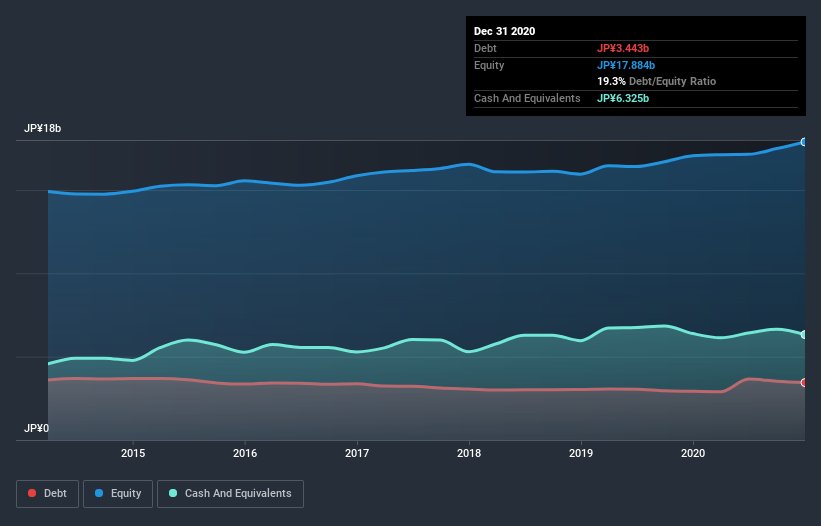Click the Debt label in the tooltip
Image resolution: width=821 pixels, height=526 pixels.
(485, 48)
